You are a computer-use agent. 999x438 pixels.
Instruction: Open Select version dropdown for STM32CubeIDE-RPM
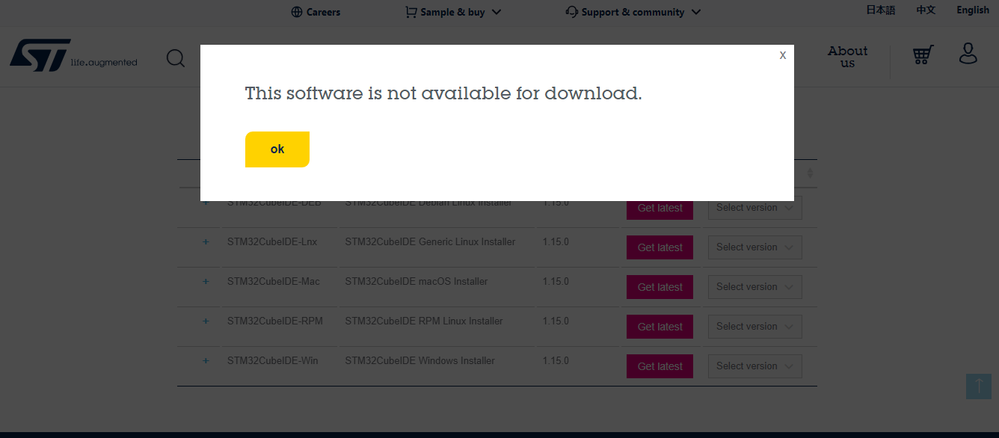[x=755, y=326]
